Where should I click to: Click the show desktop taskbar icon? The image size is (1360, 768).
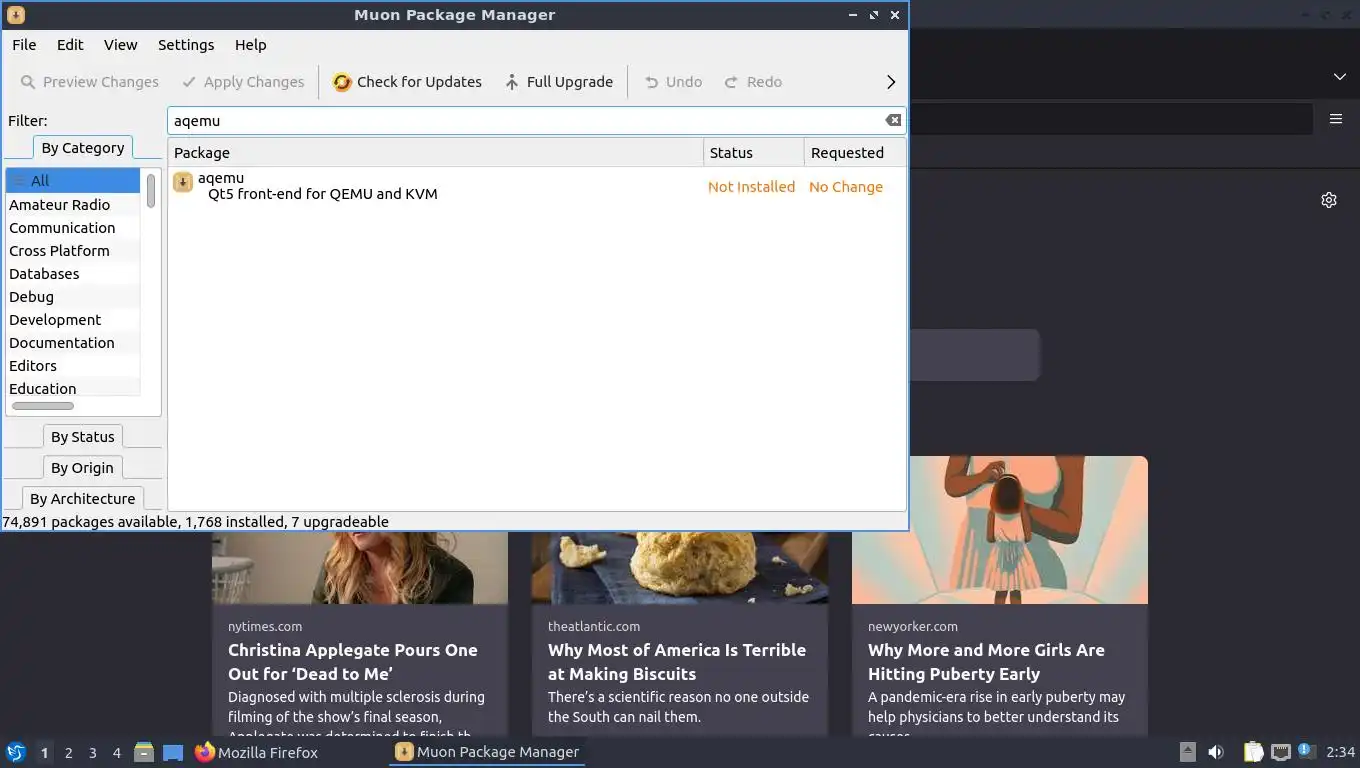coord(173,752)
